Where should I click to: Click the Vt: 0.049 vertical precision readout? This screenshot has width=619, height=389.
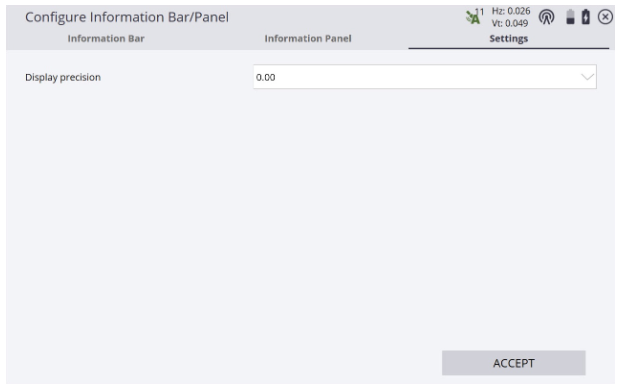click(510, 23)
